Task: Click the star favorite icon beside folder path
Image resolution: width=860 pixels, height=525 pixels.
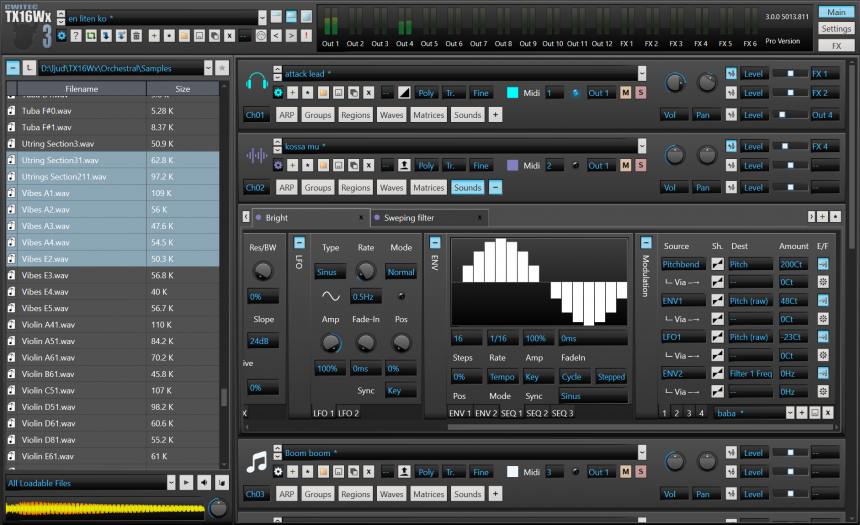Action: point(222,68)
